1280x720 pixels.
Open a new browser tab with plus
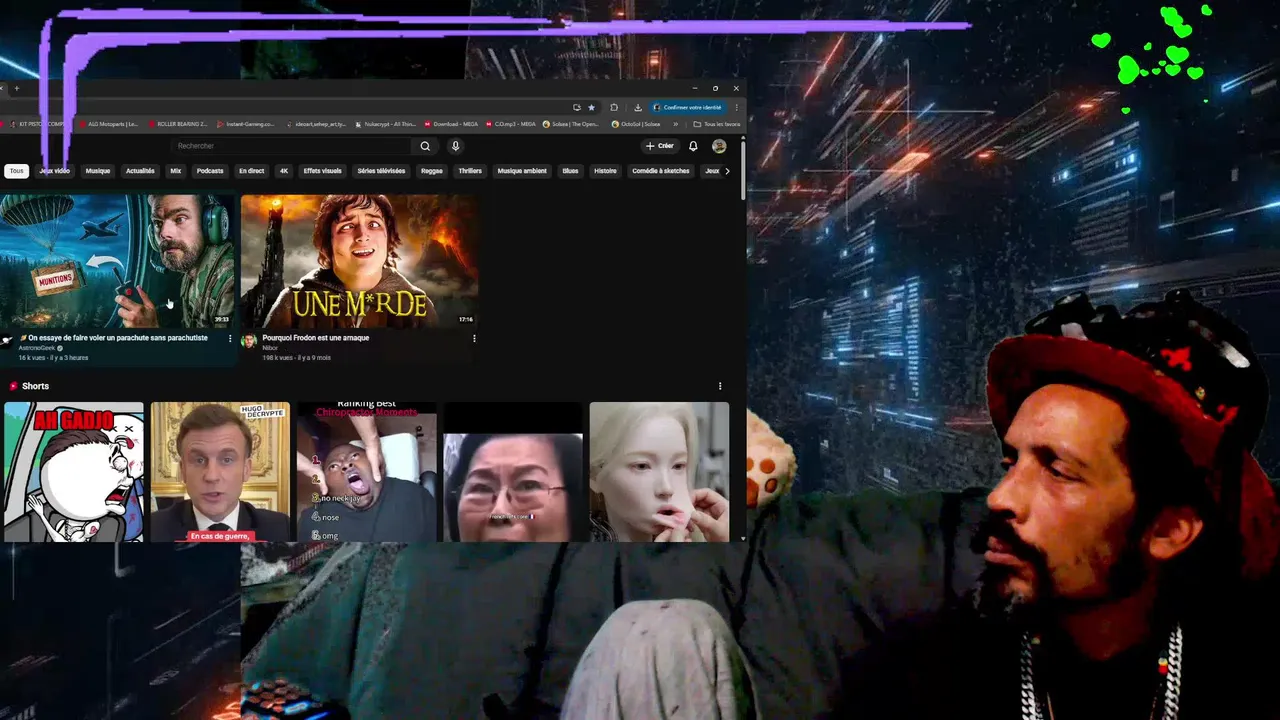click(16, 88)
